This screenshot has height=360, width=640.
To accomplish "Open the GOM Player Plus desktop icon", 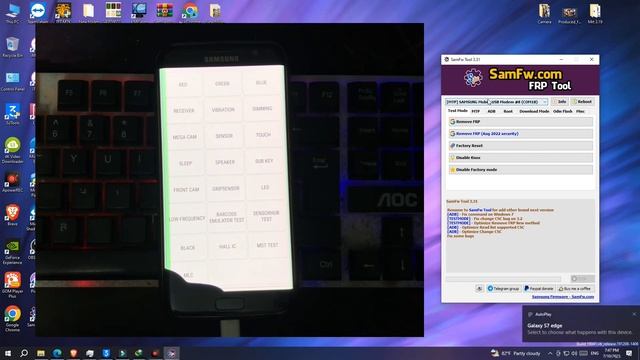I will pyautogui.click(x=12, y=284).
